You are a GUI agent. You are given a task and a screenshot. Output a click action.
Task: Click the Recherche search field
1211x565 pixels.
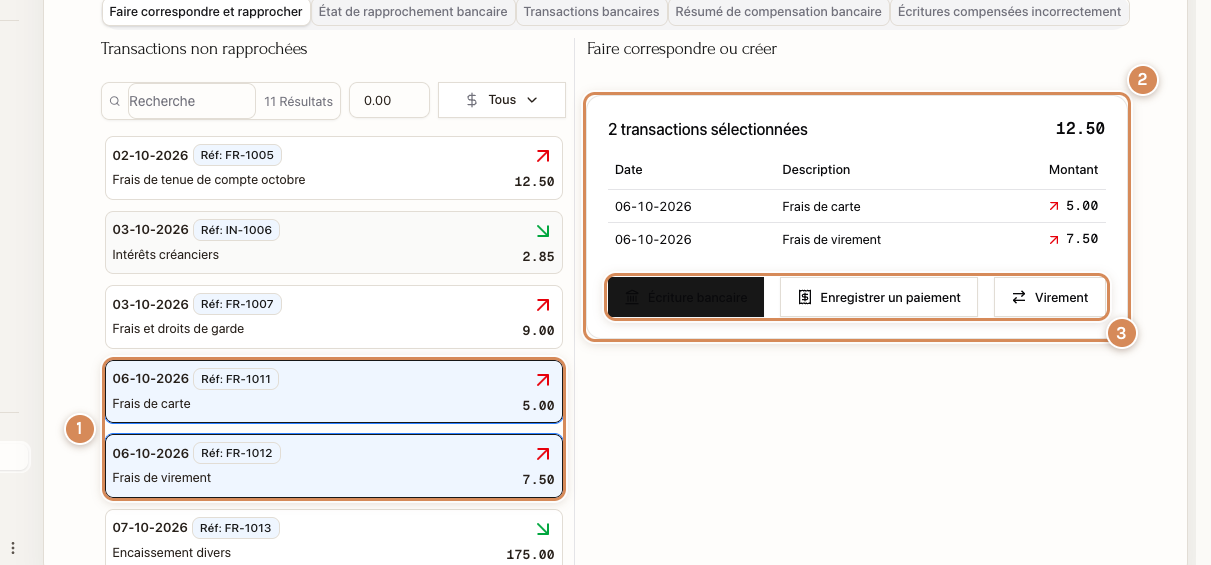point(192,101)
